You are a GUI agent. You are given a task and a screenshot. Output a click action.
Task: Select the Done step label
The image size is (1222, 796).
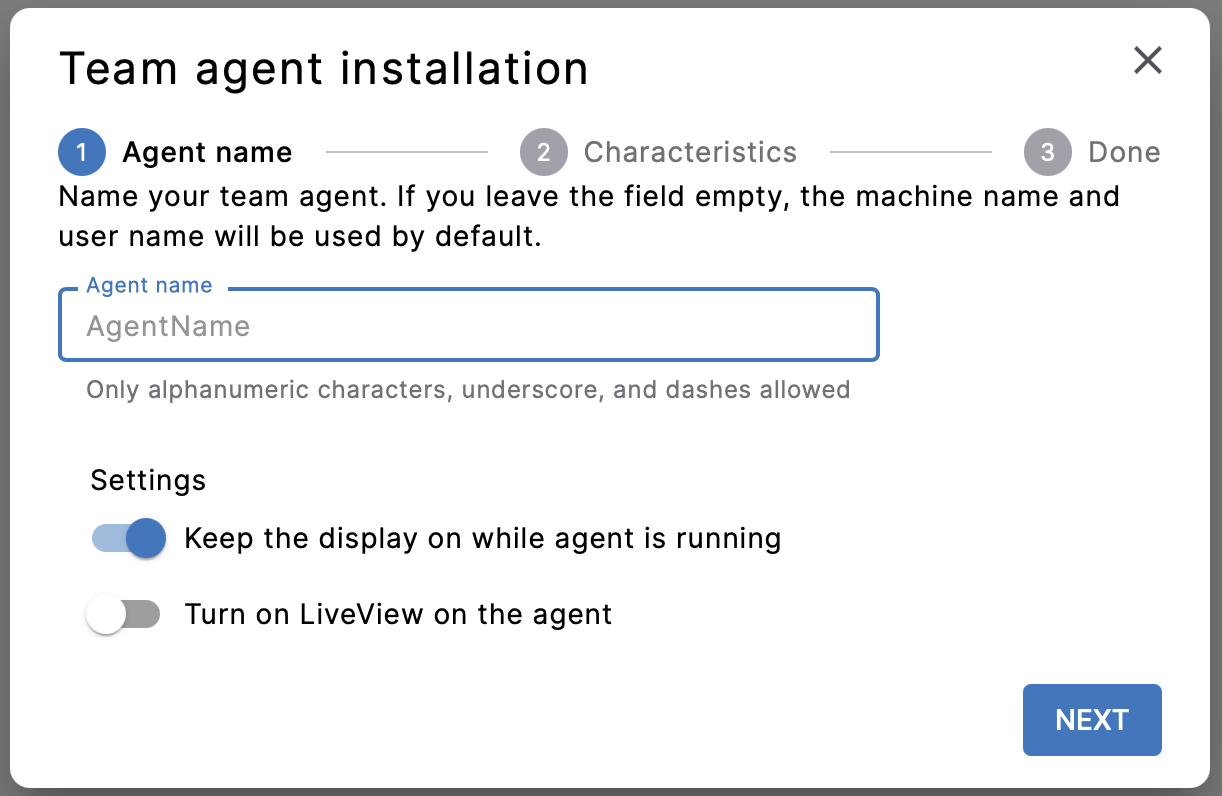[x=1123, y=151]
